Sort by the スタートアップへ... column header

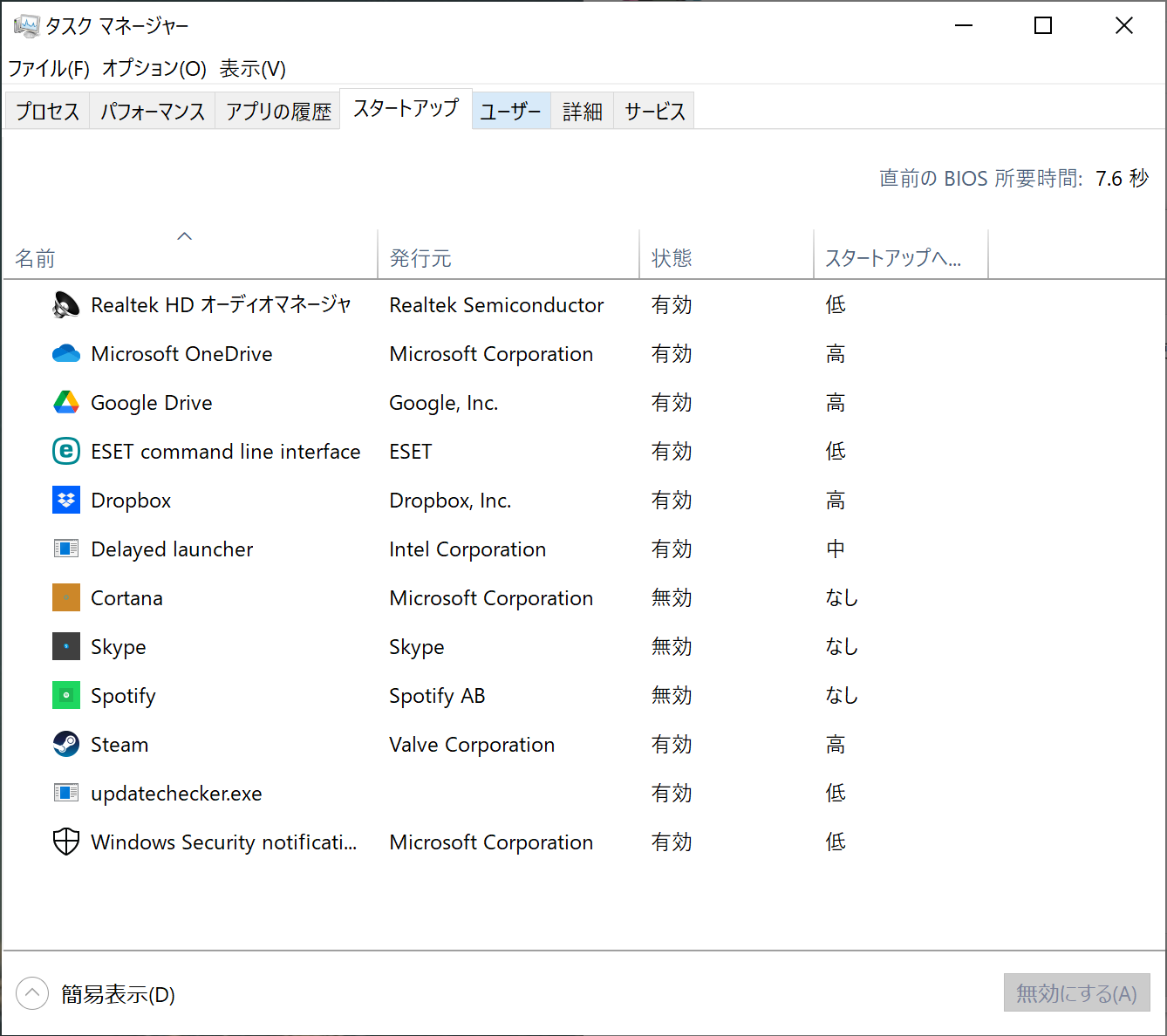pos(901,255)
